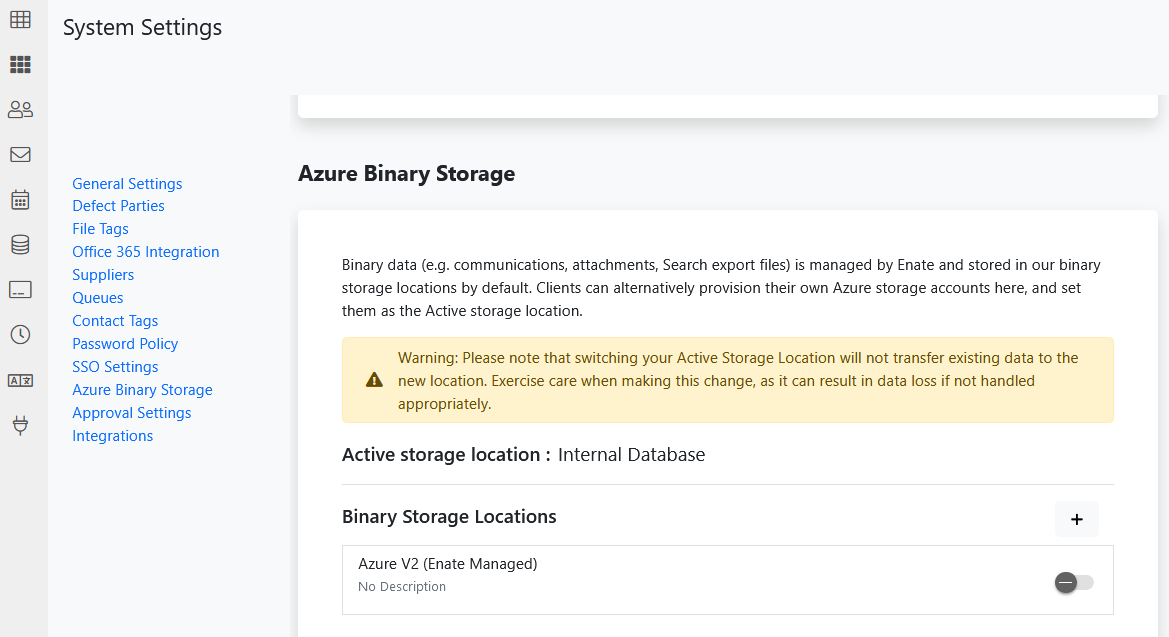Select the language translation icon
Image resolution: width=1169 pixels, height=637 pixels.
click(x=20, y=380)
